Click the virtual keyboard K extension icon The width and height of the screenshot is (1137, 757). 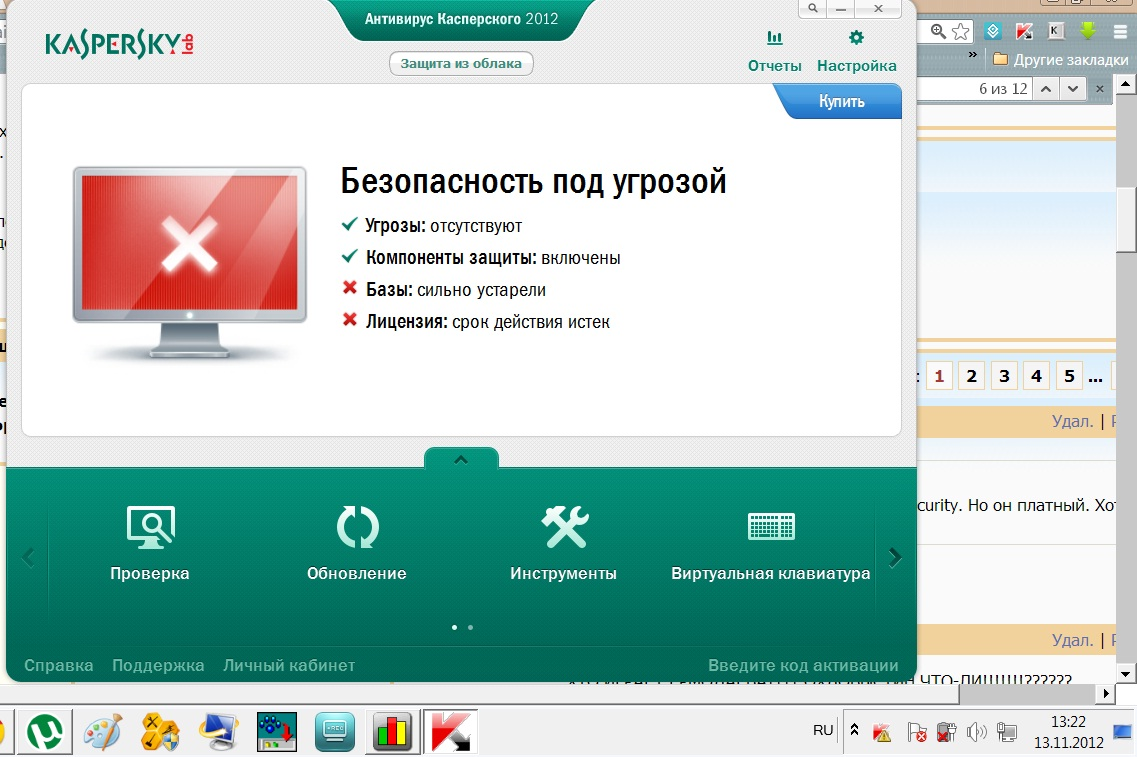pyautogui.click(x=1056, y=30)
